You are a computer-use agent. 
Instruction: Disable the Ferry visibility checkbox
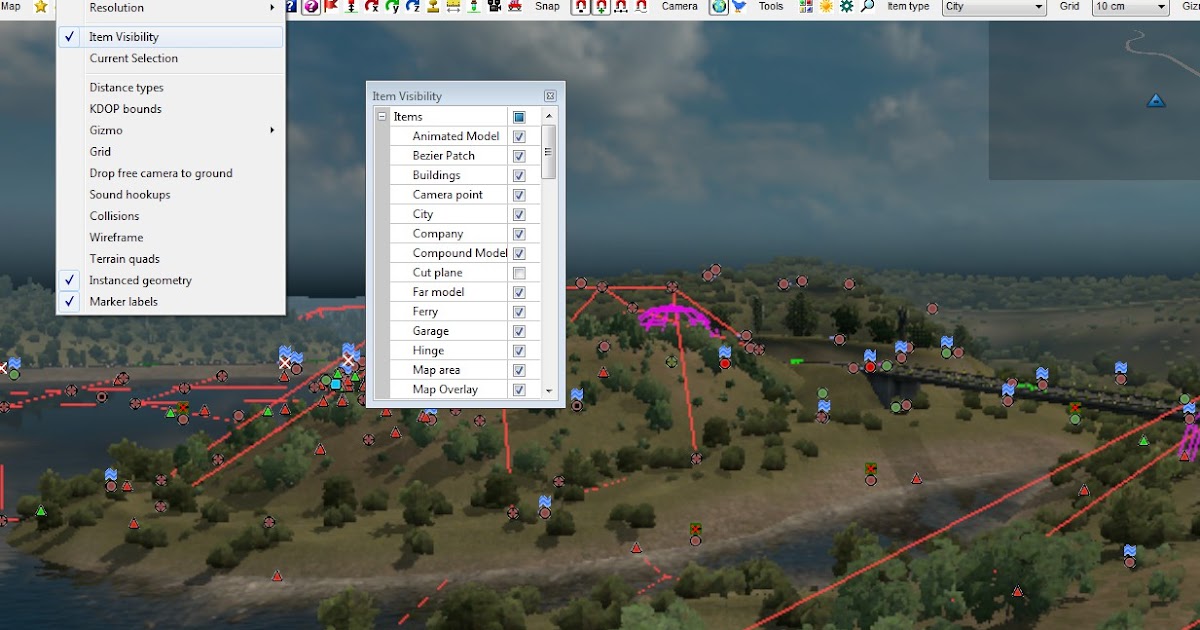tap(519, 311)
